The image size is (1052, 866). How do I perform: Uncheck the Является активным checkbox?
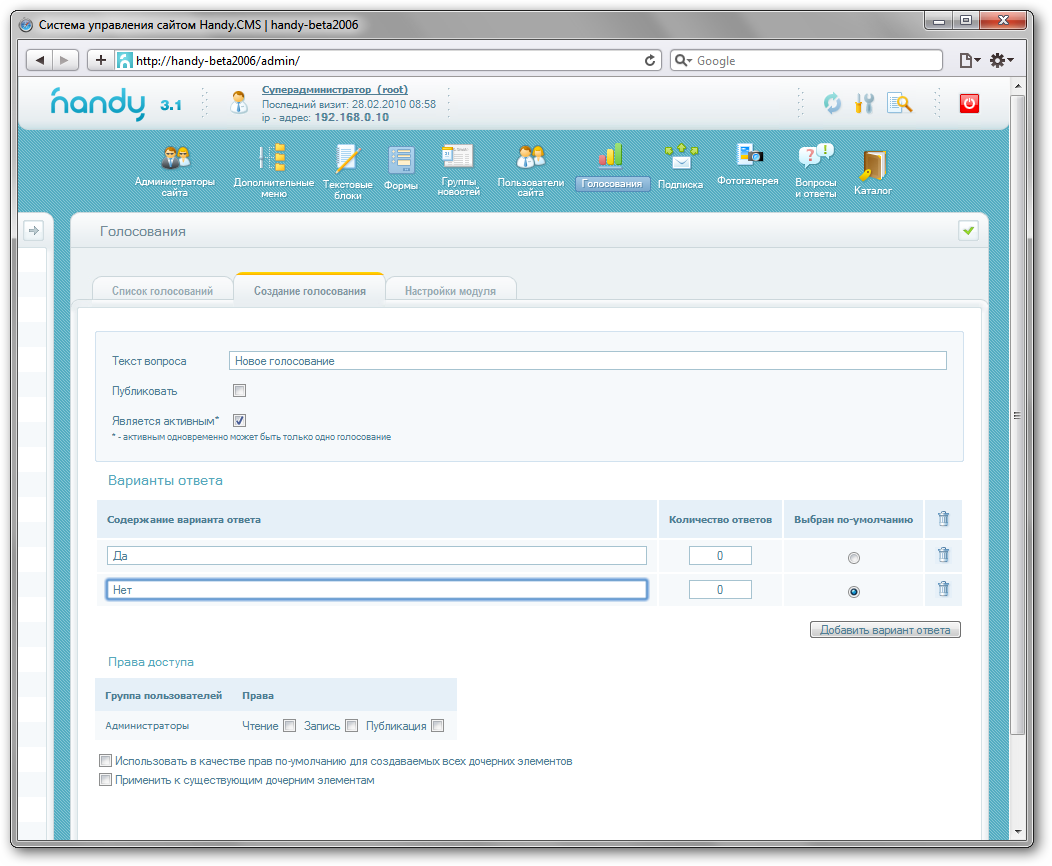tap(239, 421)
